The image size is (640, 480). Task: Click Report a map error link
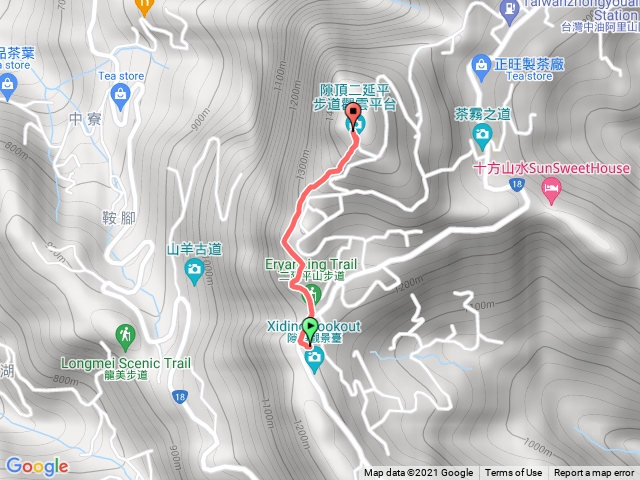pyautogui.click(x=593, y=473)
